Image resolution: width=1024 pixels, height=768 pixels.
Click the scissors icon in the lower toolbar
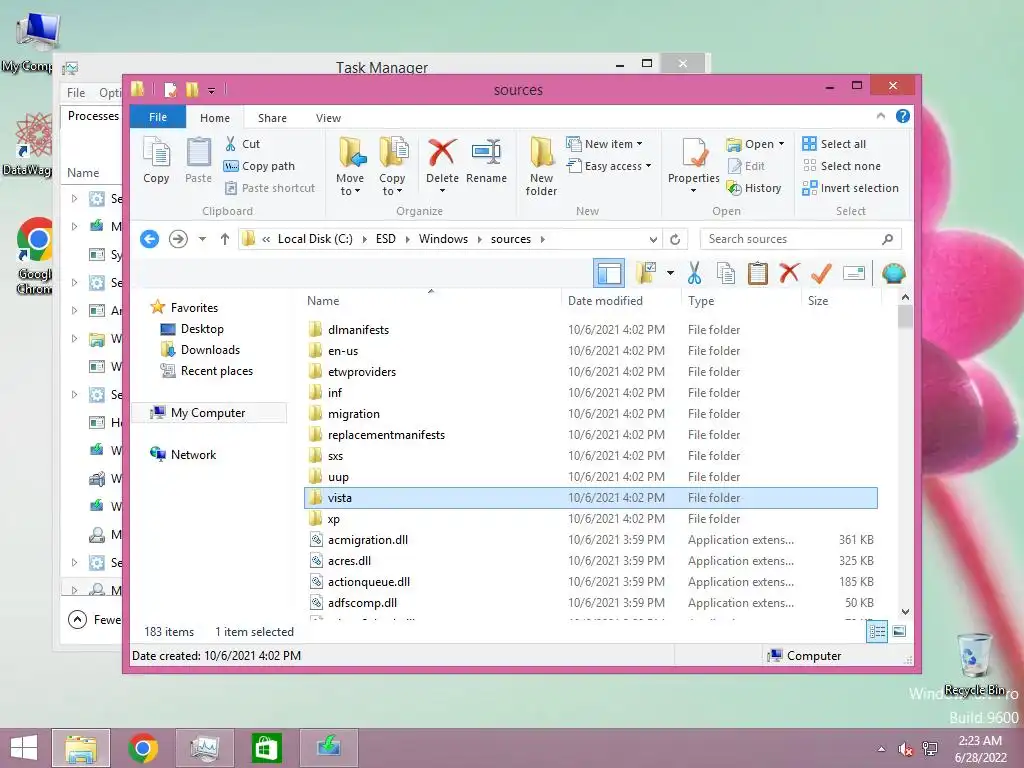click(694, 273)
